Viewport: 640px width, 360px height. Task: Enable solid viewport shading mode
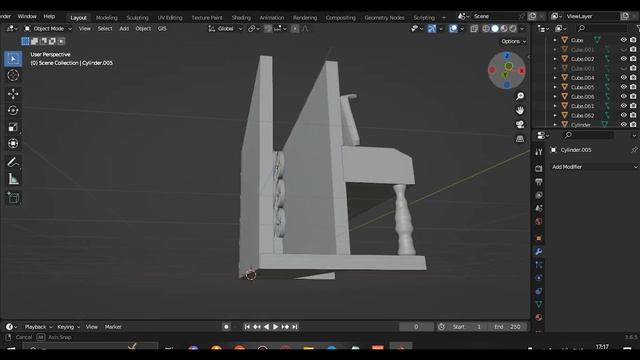point(495,29)
